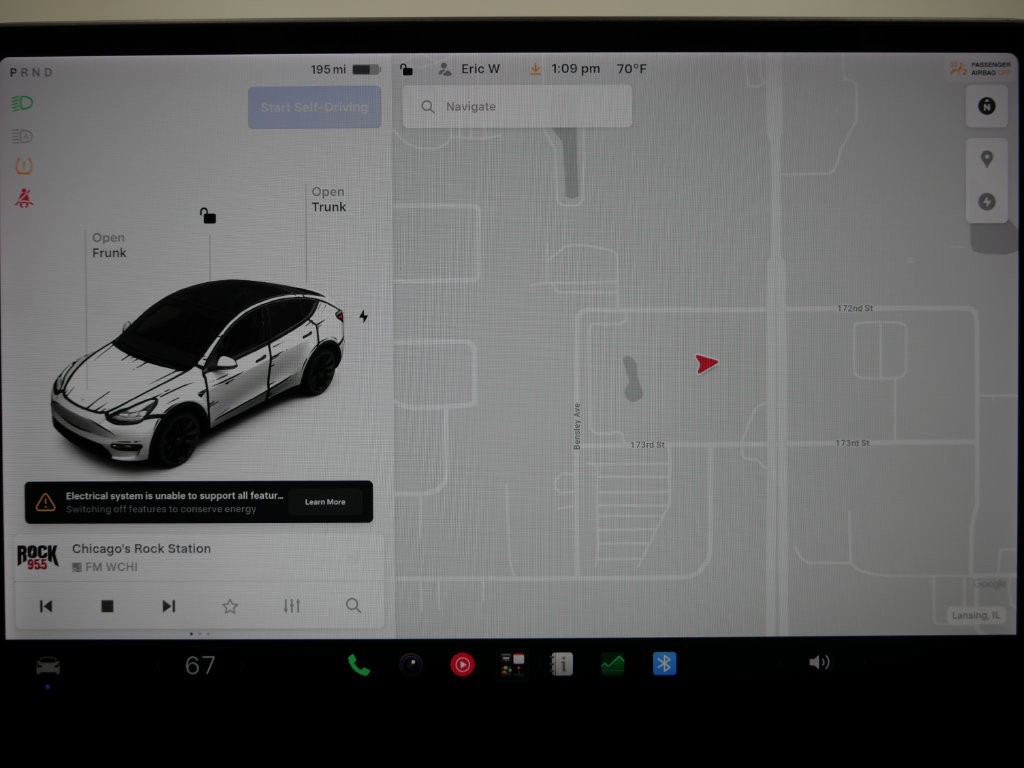Tap the volume speaker icon
Image resolution: width=1024 pixels, height=768 pixels.
pos(819,663)
